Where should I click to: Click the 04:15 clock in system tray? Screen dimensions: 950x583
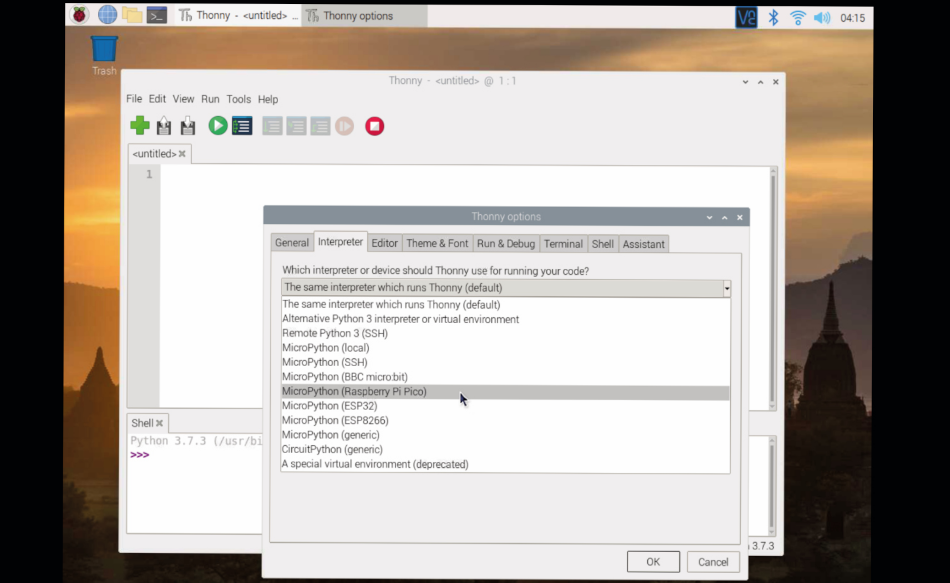852,18
